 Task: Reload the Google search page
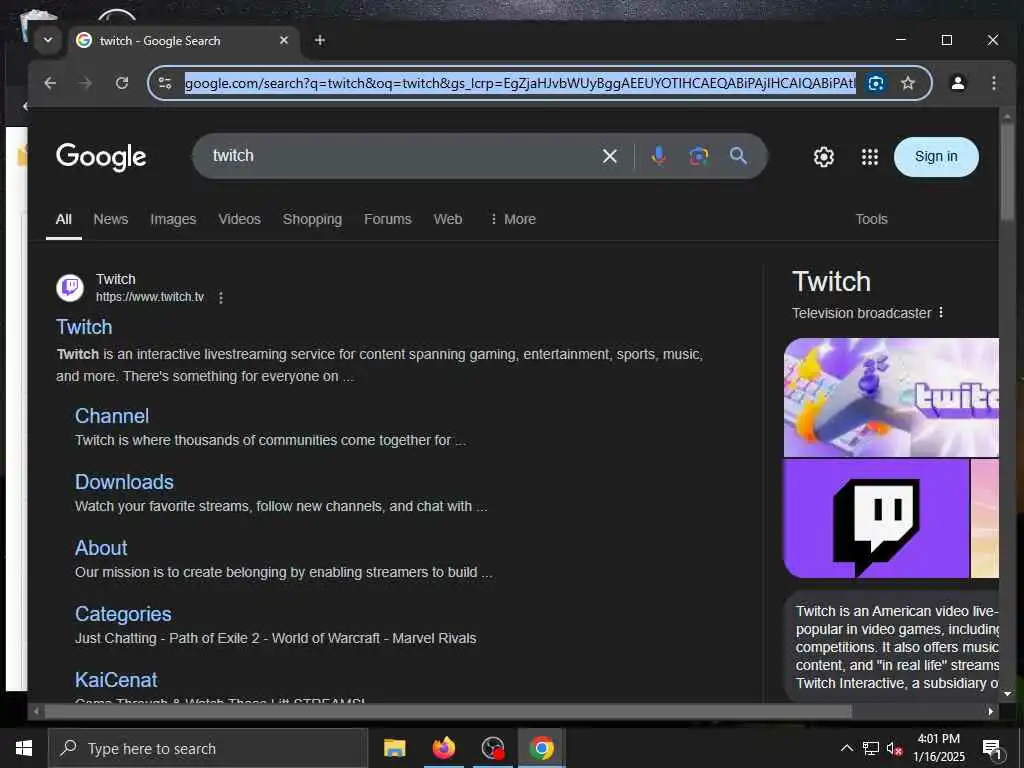(122, 83)
